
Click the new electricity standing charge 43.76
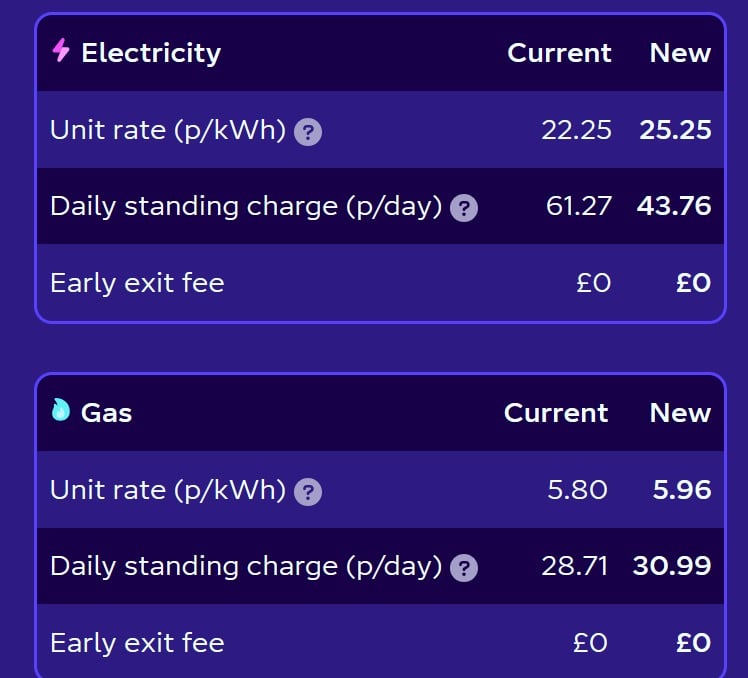(674, 206)
